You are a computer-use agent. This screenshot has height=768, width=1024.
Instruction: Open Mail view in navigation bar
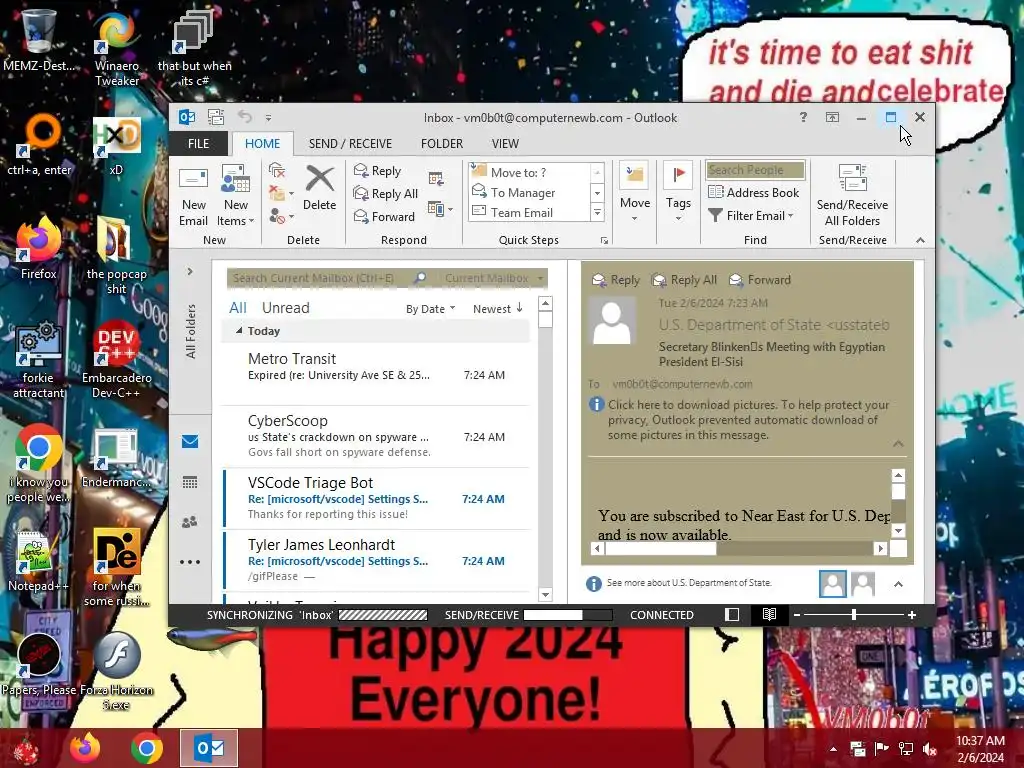pos(190,441)
